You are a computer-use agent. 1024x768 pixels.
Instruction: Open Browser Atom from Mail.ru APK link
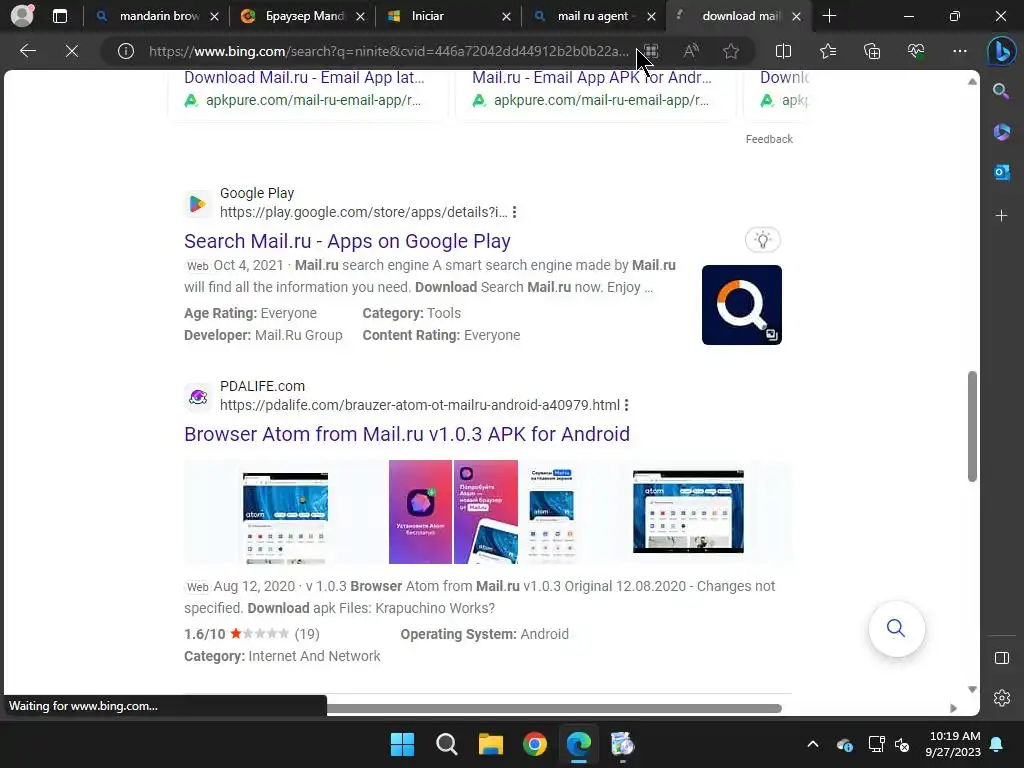click(x=407, y=434)
